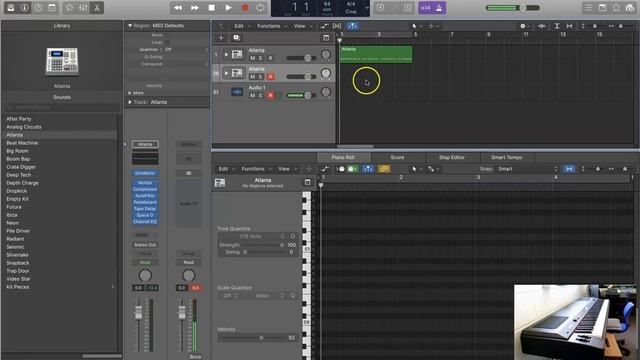This screenshot has height=360, width=640.
Task: Open the Tape Delay plug-in slot
Action: coord(145,209)
